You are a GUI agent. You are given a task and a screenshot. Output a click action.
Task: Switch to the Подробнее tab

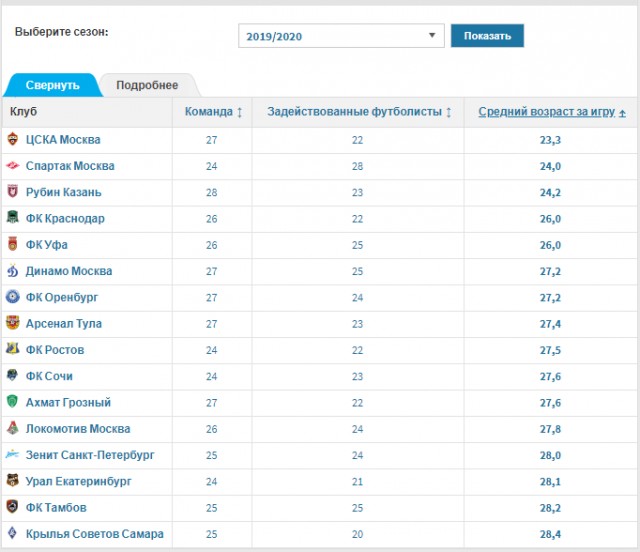coord(147,85)
